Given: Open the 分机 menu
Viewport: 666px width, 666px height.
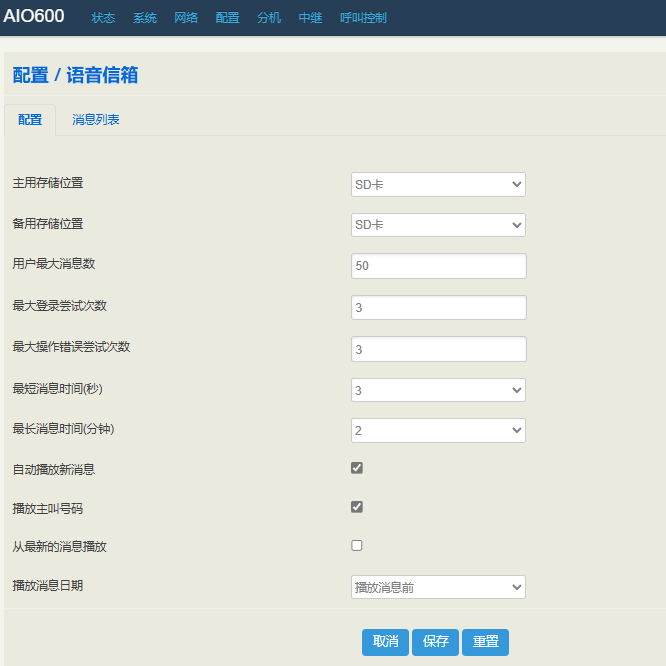Looking at the screenshot, I should [269, 18].
